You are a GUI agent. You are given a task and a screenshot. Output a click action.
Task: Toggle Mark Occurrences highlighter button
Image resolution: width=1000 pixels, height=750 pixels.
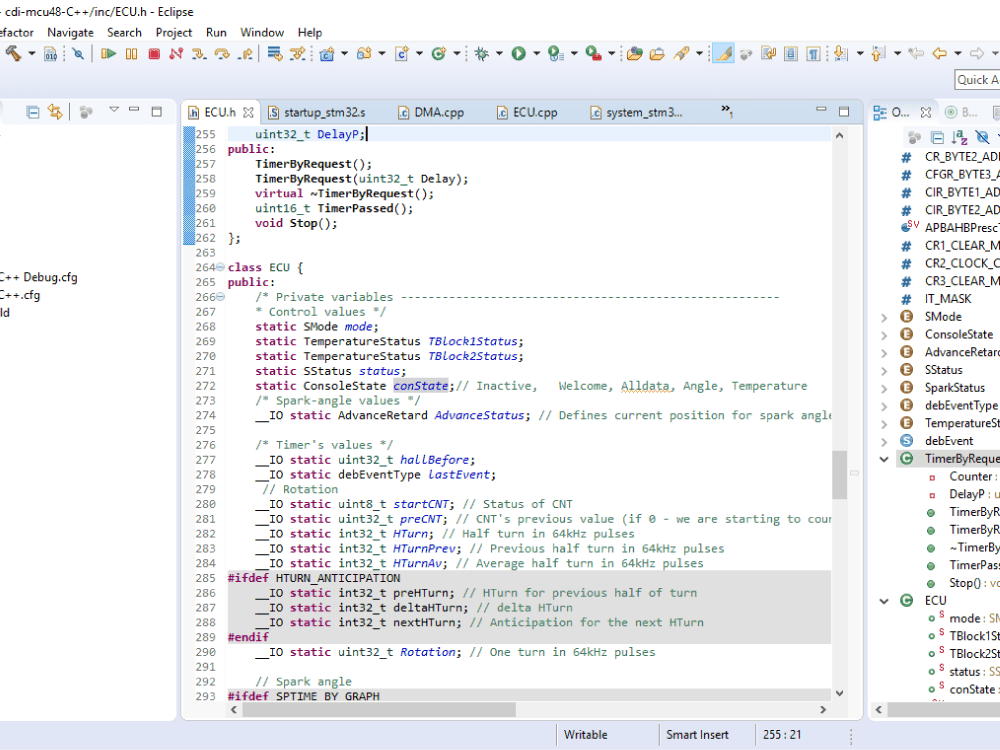click(x=723, y=54)
